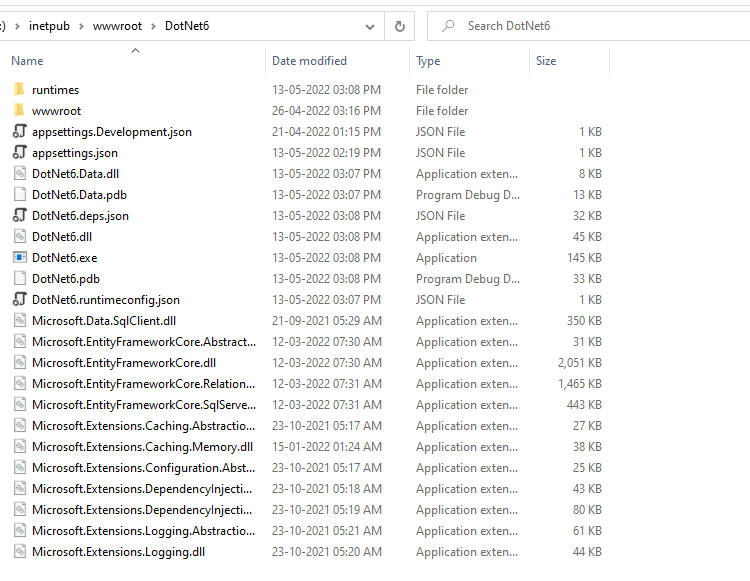Select the runtimes folder name
The image size is (750, 581).
click(55, 90)
